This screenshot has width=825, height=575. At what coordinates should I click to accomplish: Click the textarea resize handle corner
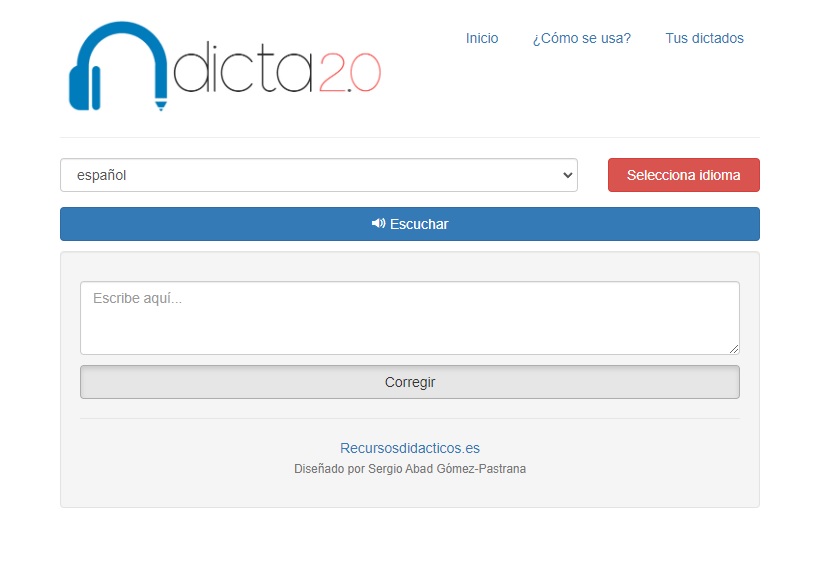[x=734, y=349]
